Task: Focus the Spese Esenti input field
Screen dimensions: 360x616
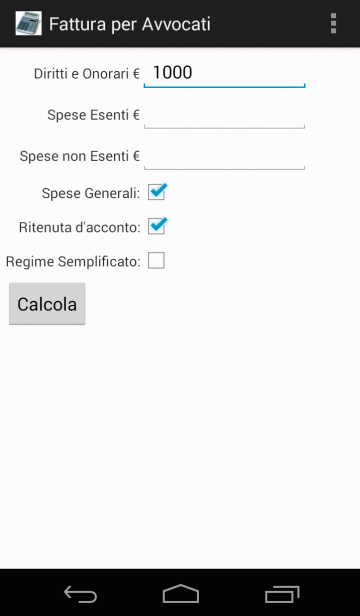Action: (x=224, y=115)
